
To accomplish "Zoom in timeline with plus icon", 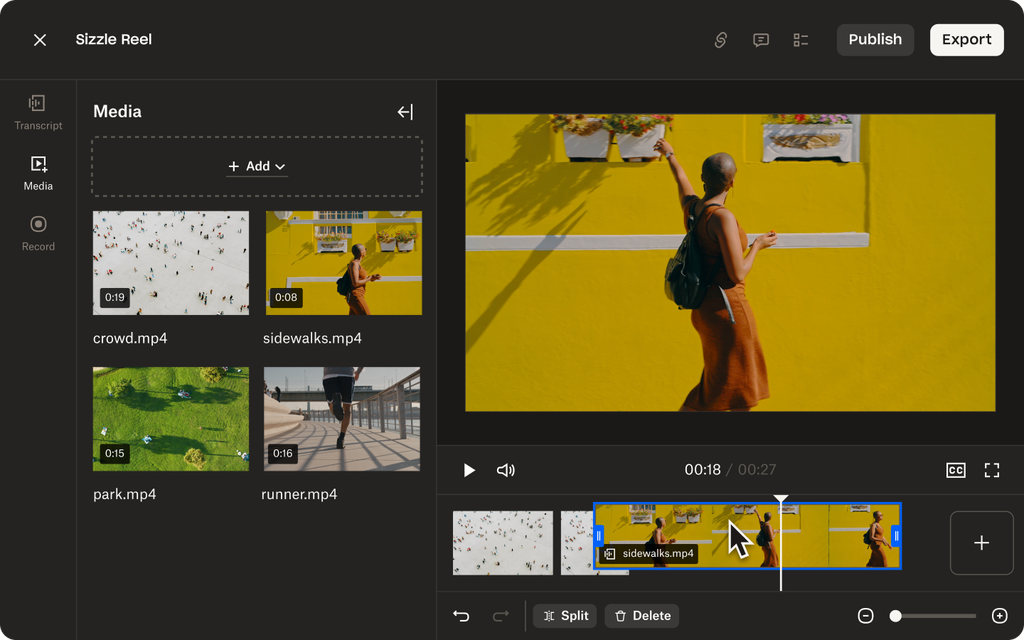I will click(999, 616).
